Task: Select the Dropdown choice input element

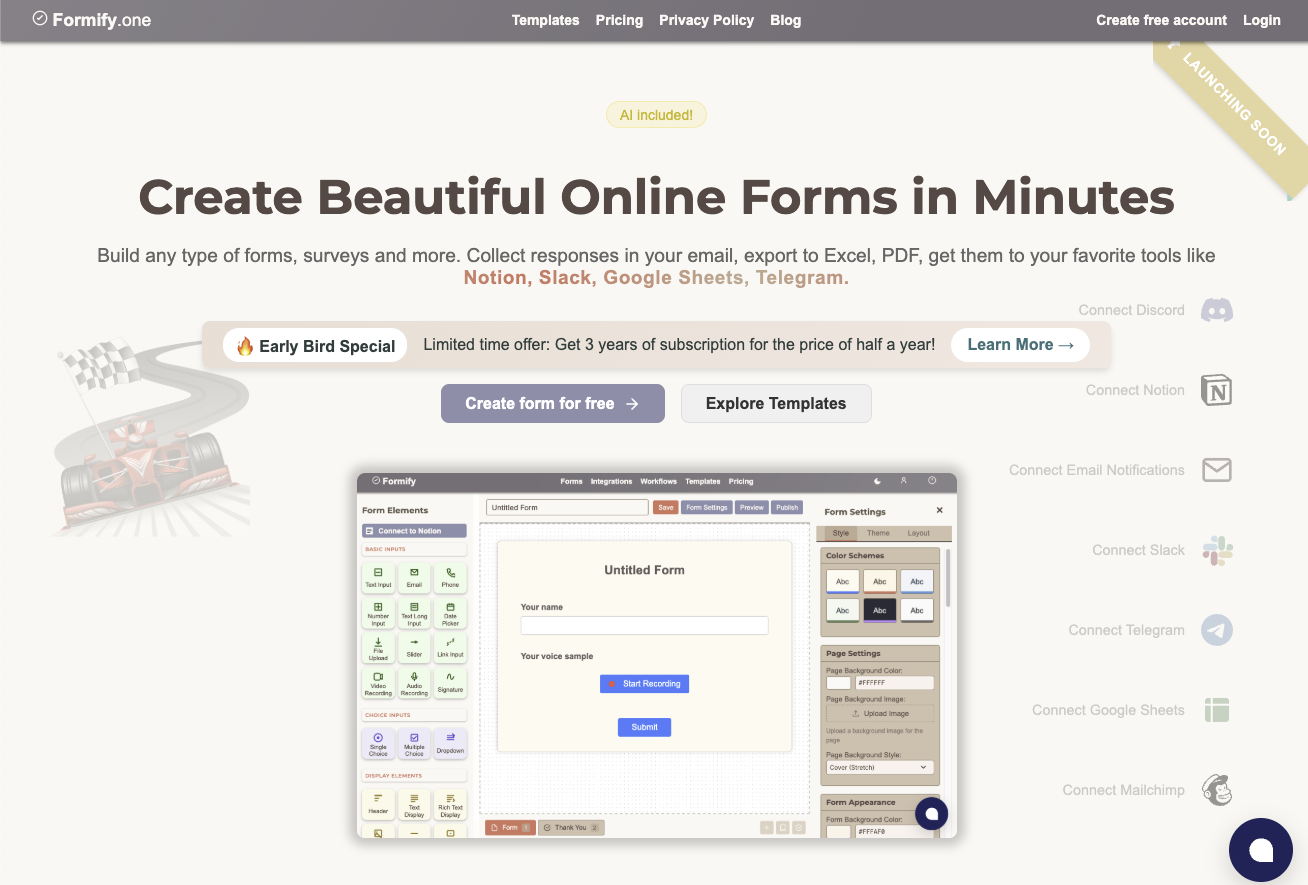Action: coord(450,745)
